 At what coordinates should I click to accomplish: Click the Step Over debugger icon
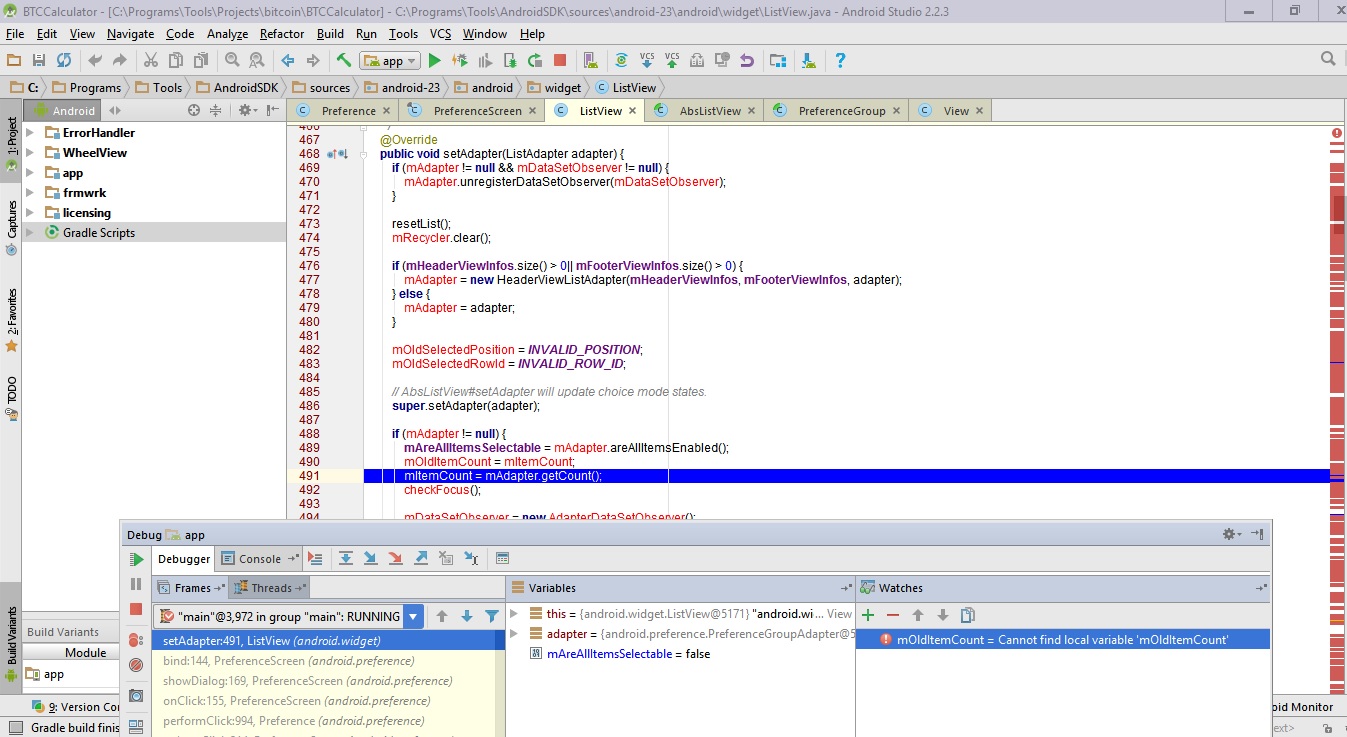(346, 559)
